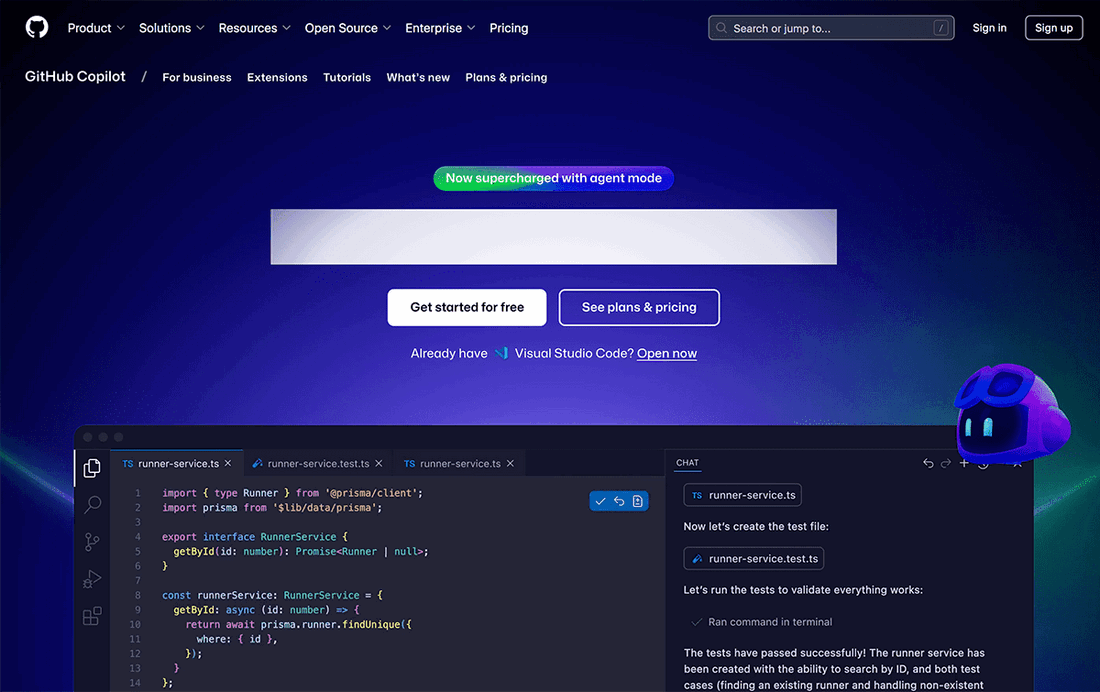Click 'Now let's create the test file:' text
This screenshot has width=1100, height=692.
(756, 526)
